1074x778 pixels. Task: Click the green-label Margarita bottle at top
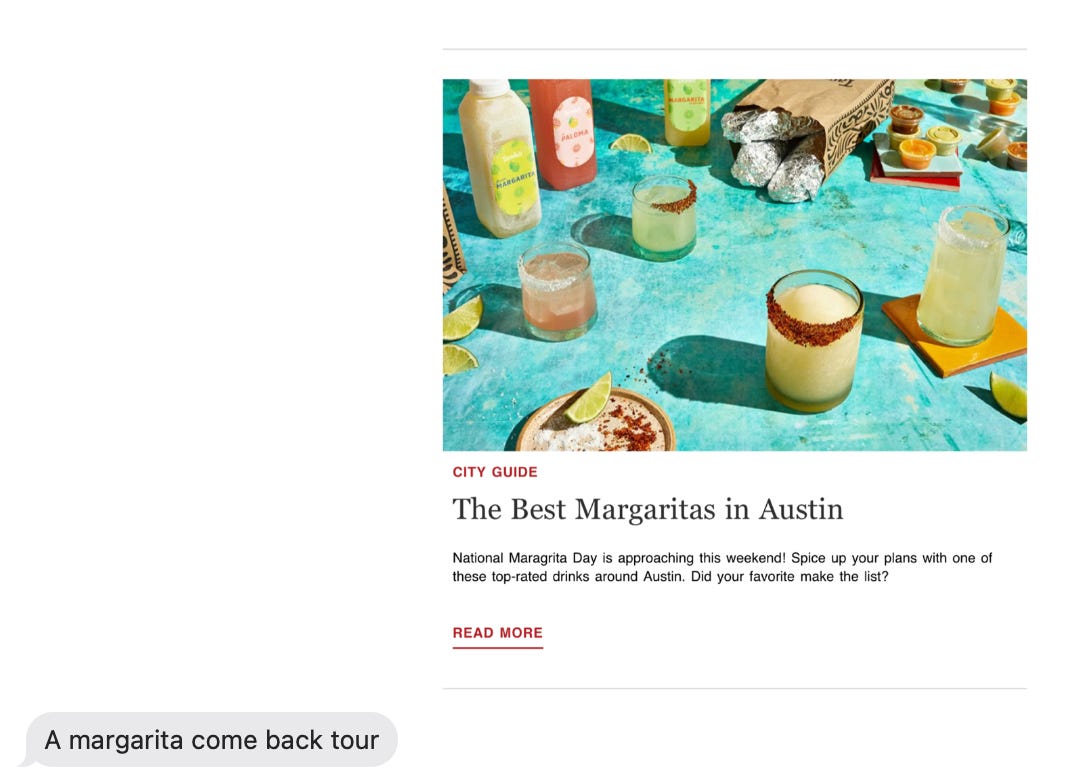pos(687,112)
